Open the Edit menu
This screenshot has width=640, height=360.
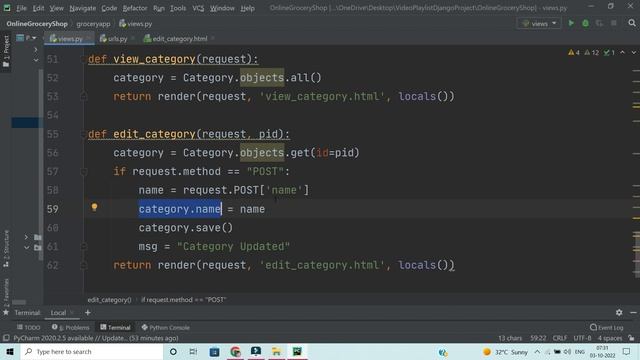point(38,8)
